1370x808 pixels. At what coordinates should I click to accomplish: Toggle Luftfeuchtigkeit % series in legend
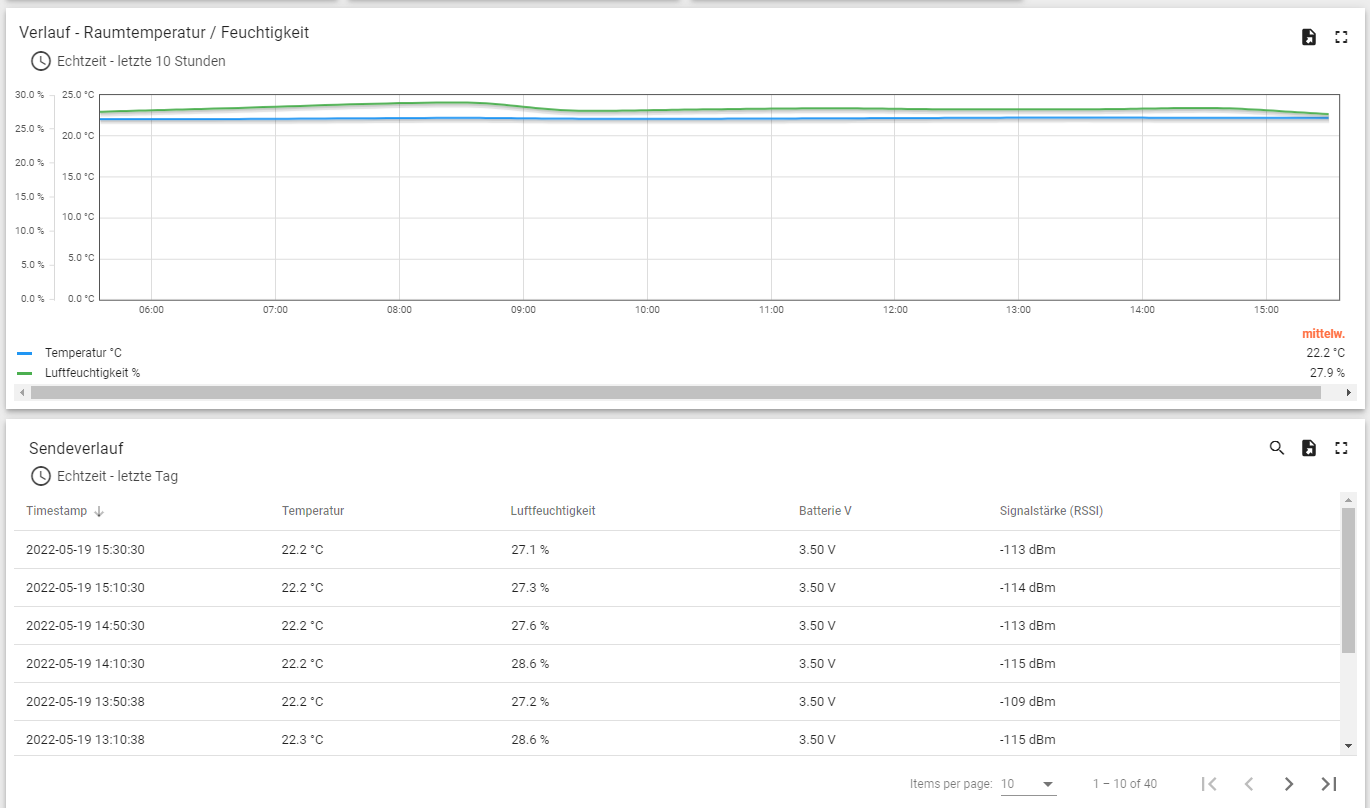point(91,373)
